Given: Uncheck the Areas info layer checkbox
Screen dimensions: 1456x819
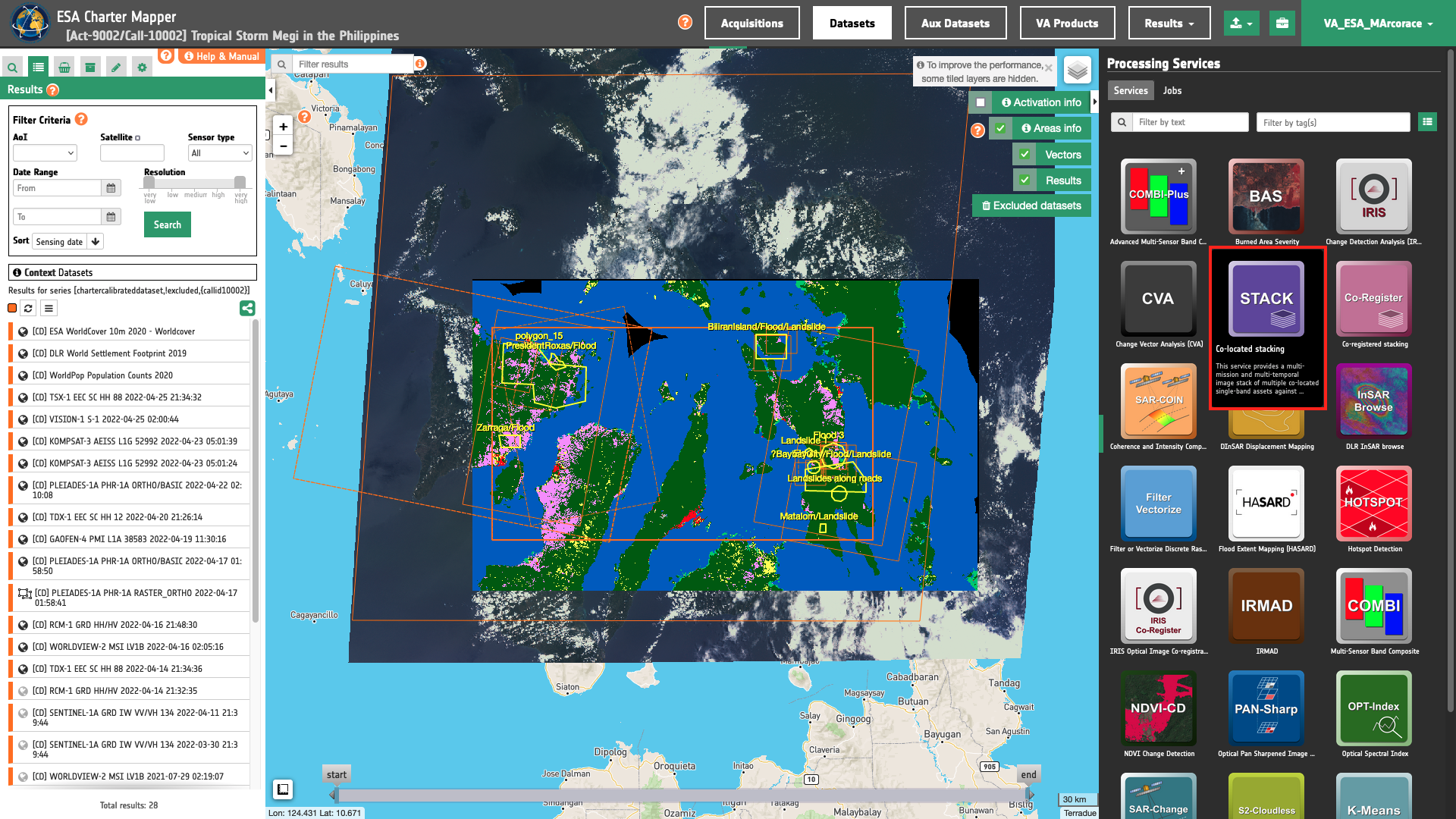Looking at the screenshot, I should (1000, 128).
